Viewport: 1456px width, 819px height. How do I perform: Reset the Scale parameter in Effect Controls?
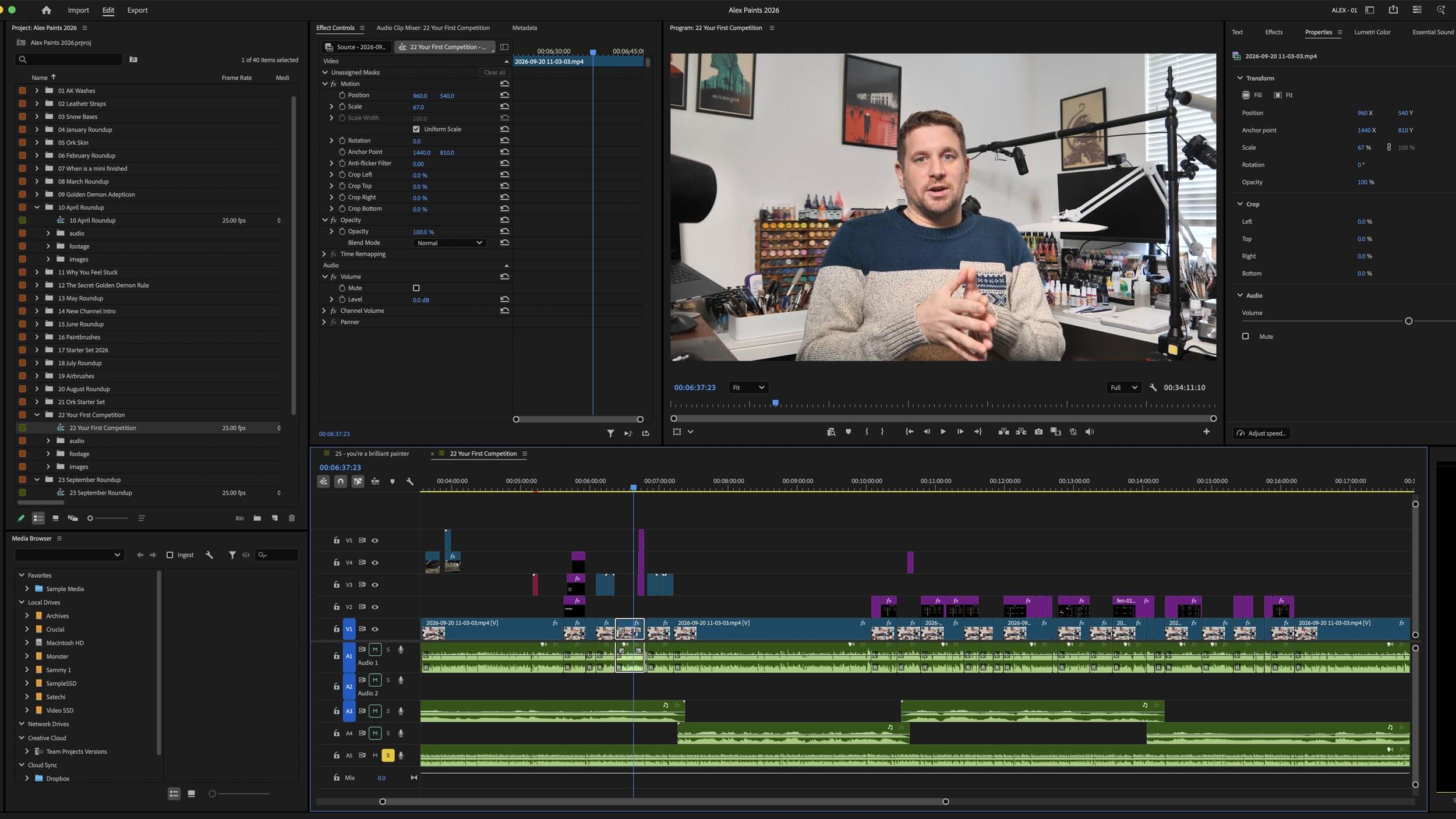pos(504,107)
